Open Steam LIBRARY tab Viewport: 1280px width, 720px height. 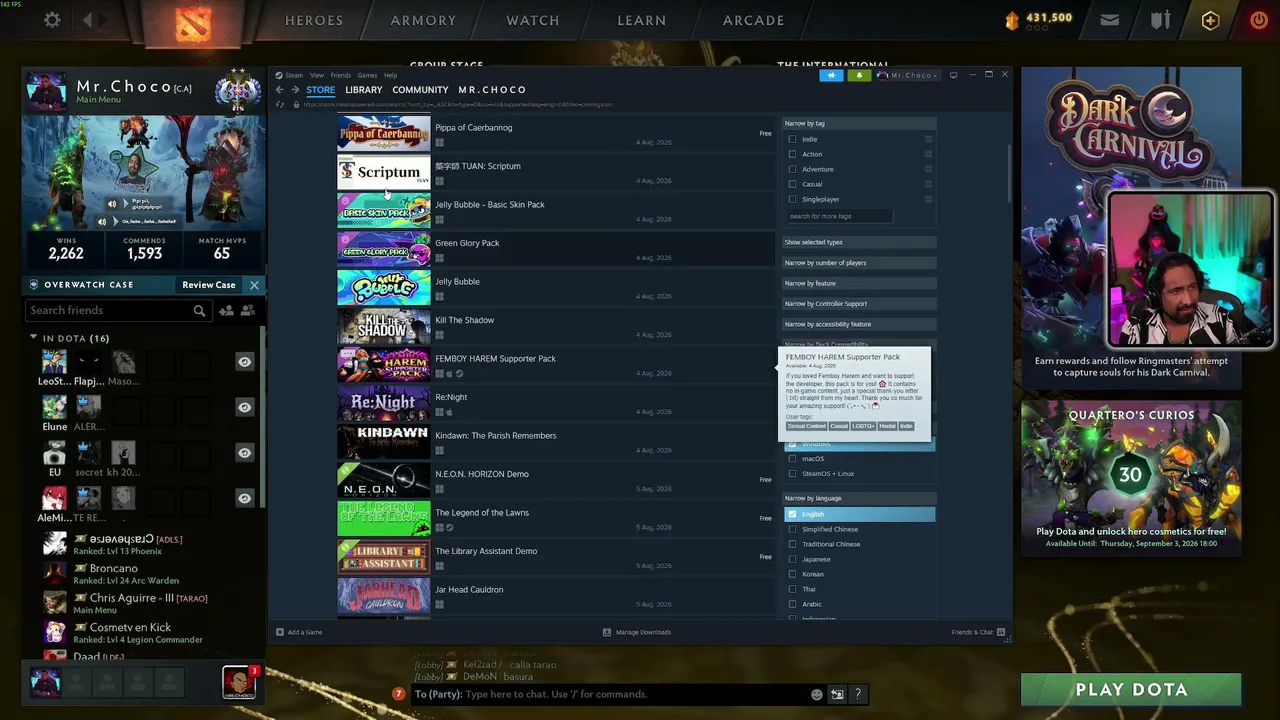click(363, 90)
